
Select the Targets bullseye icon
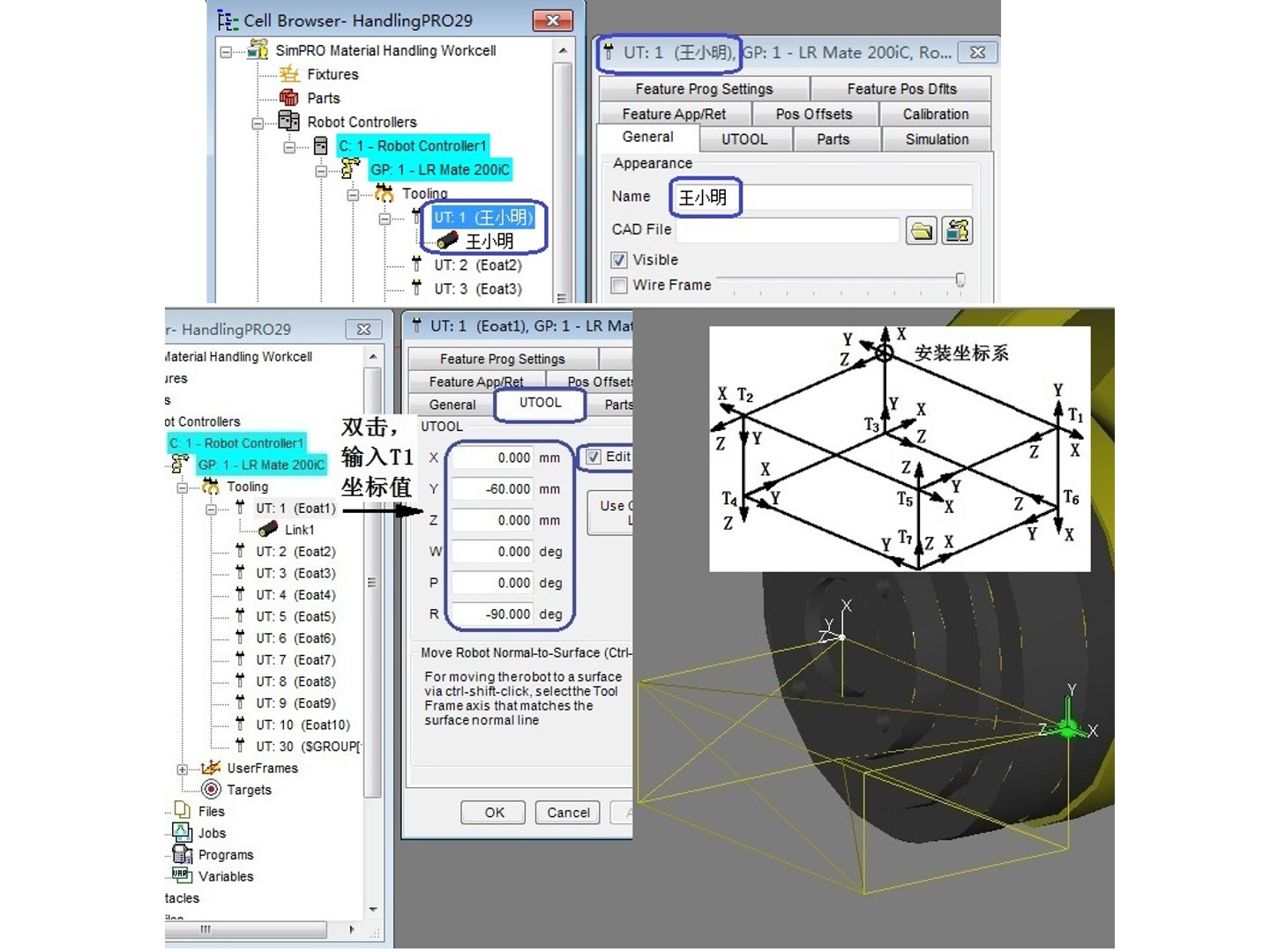coord(212,789)
